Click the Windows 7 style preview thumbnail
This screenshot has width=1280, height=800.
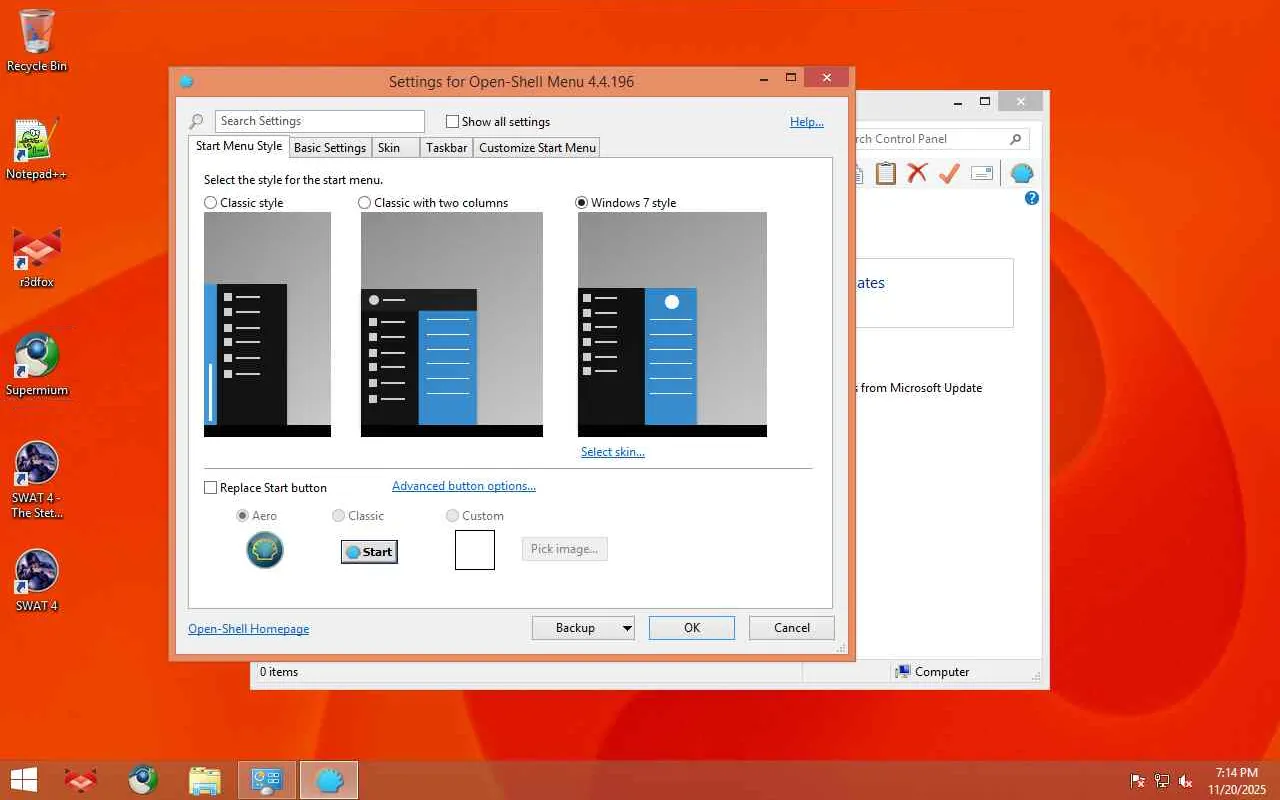pos(672,324)
